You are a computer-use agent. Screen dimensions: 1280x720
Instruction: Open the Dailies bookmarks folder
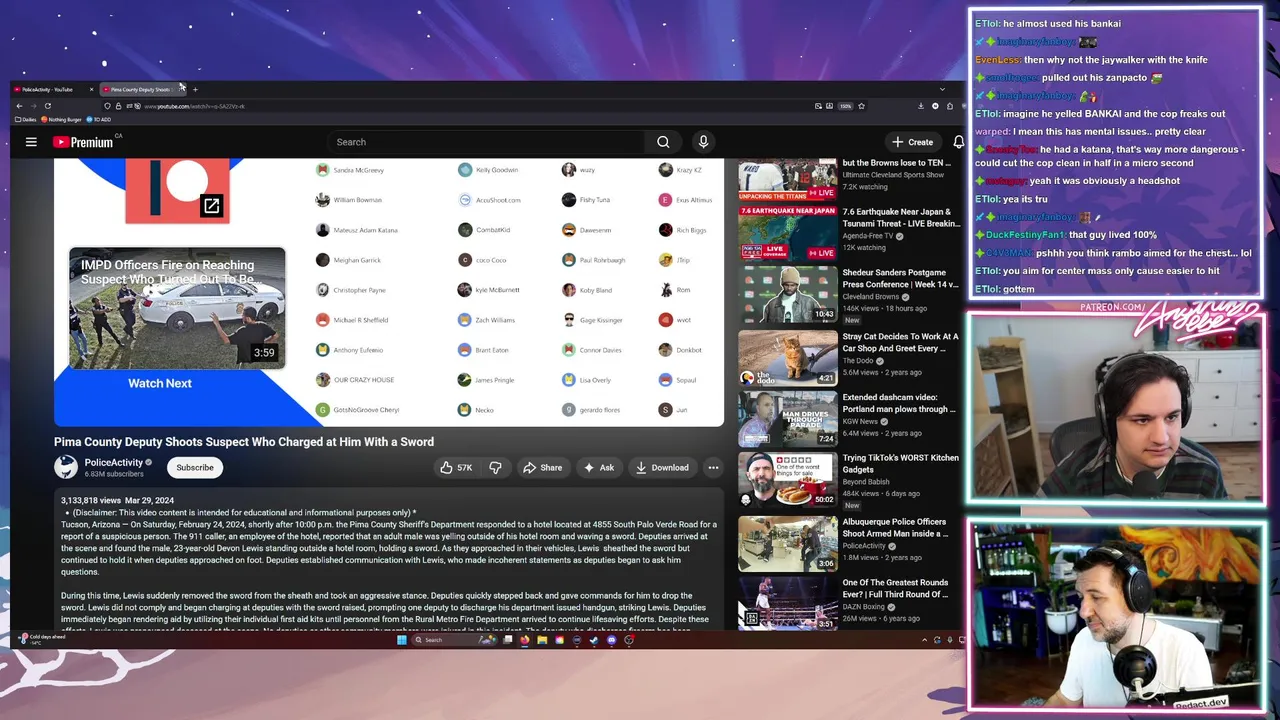click(x=27, y=119)
